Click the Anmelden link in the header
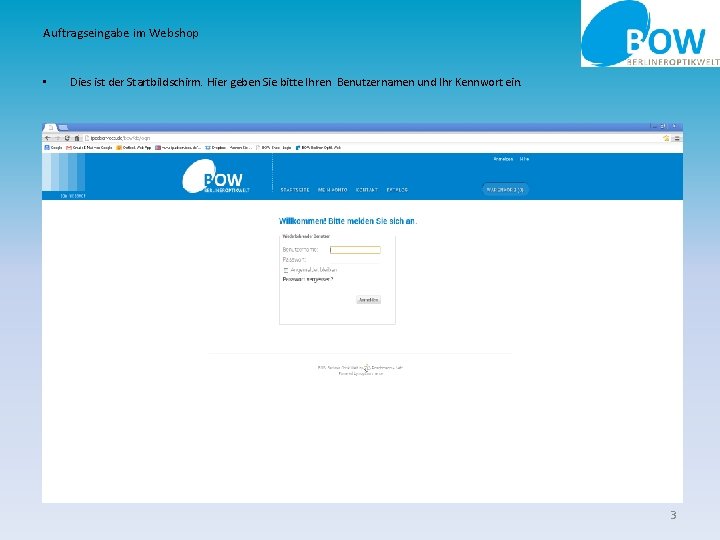Screen dimensions: 720x540 click(x=503, y=159)
